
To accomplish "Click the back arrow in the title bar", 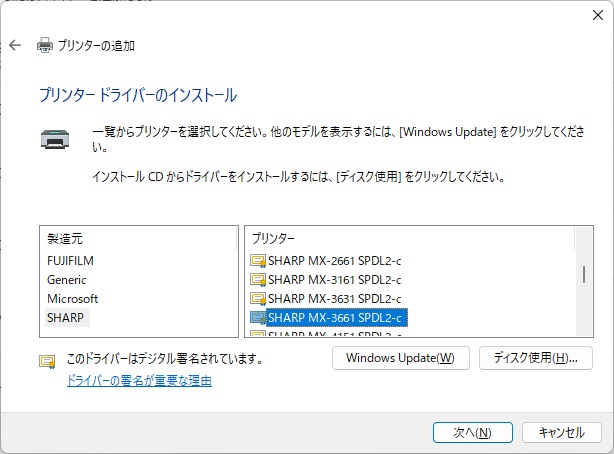I will point(15,45).
